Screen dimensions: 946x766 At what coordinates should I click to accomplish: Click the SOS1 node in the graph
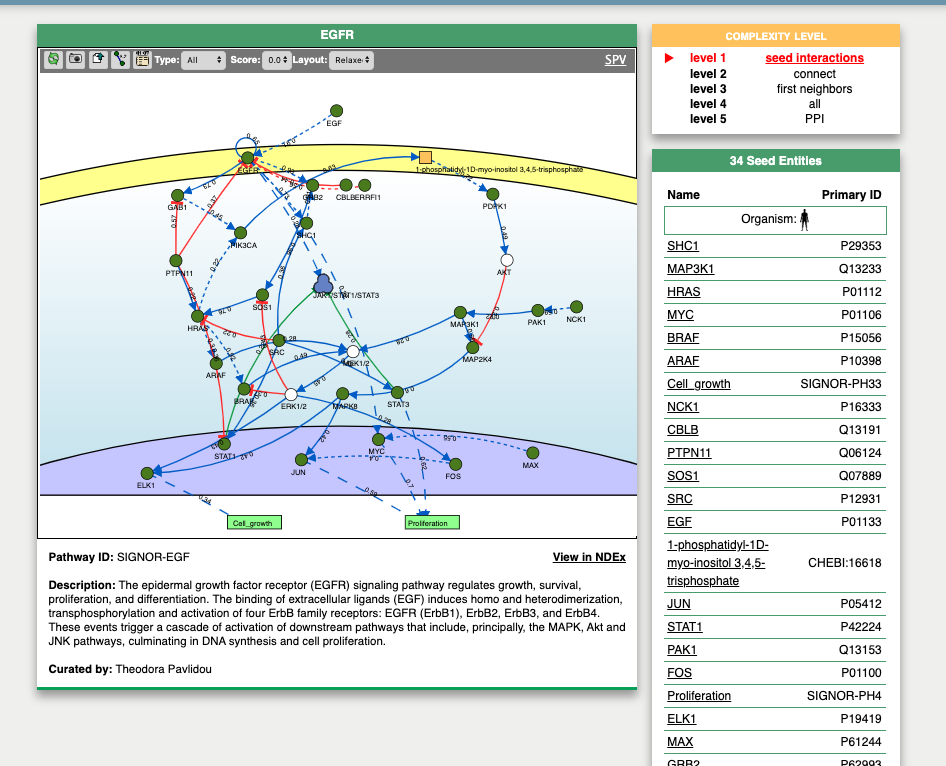point(262,295)
